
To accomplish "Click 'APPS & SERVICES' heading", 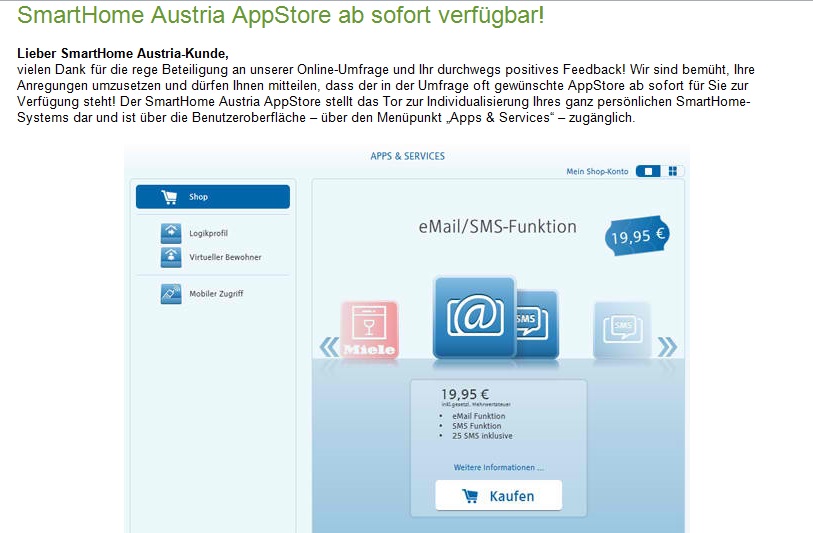I will click(x=408, y=156).
